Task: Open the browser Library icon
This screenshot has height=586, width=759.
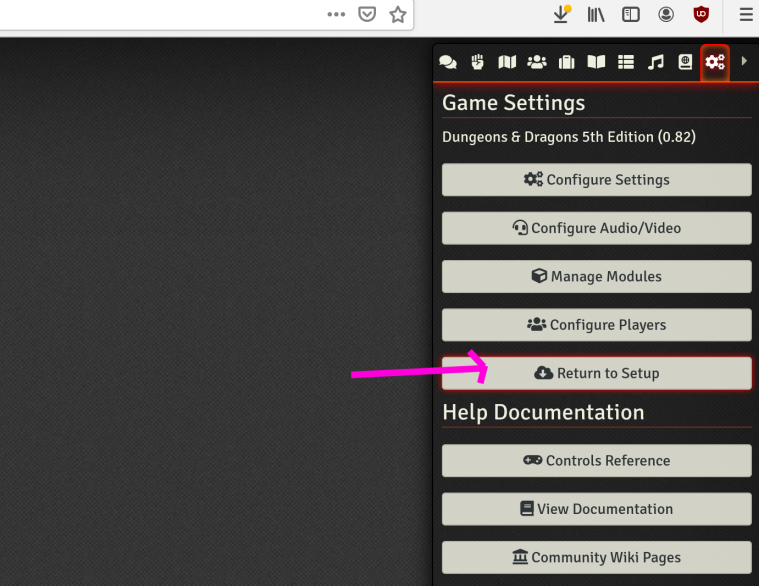Action: [x=596, y=15]
